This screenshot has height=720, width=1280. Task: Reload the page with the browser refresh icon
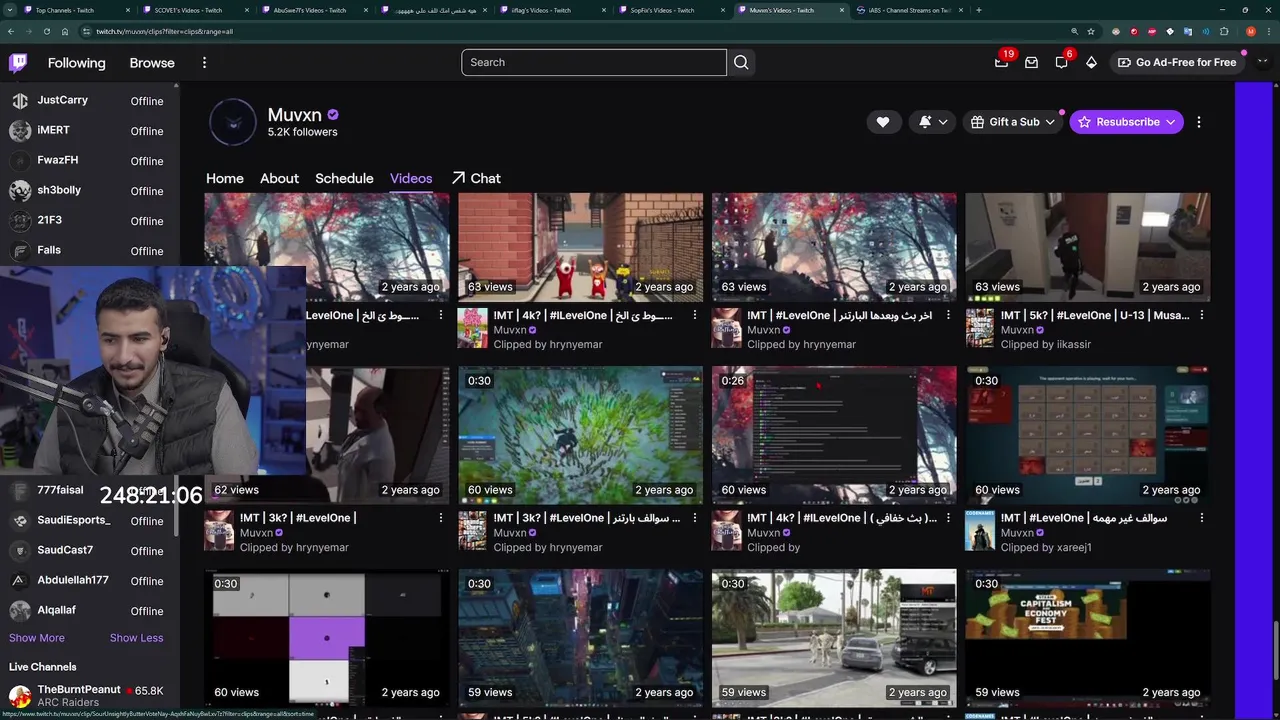point(46,31)
